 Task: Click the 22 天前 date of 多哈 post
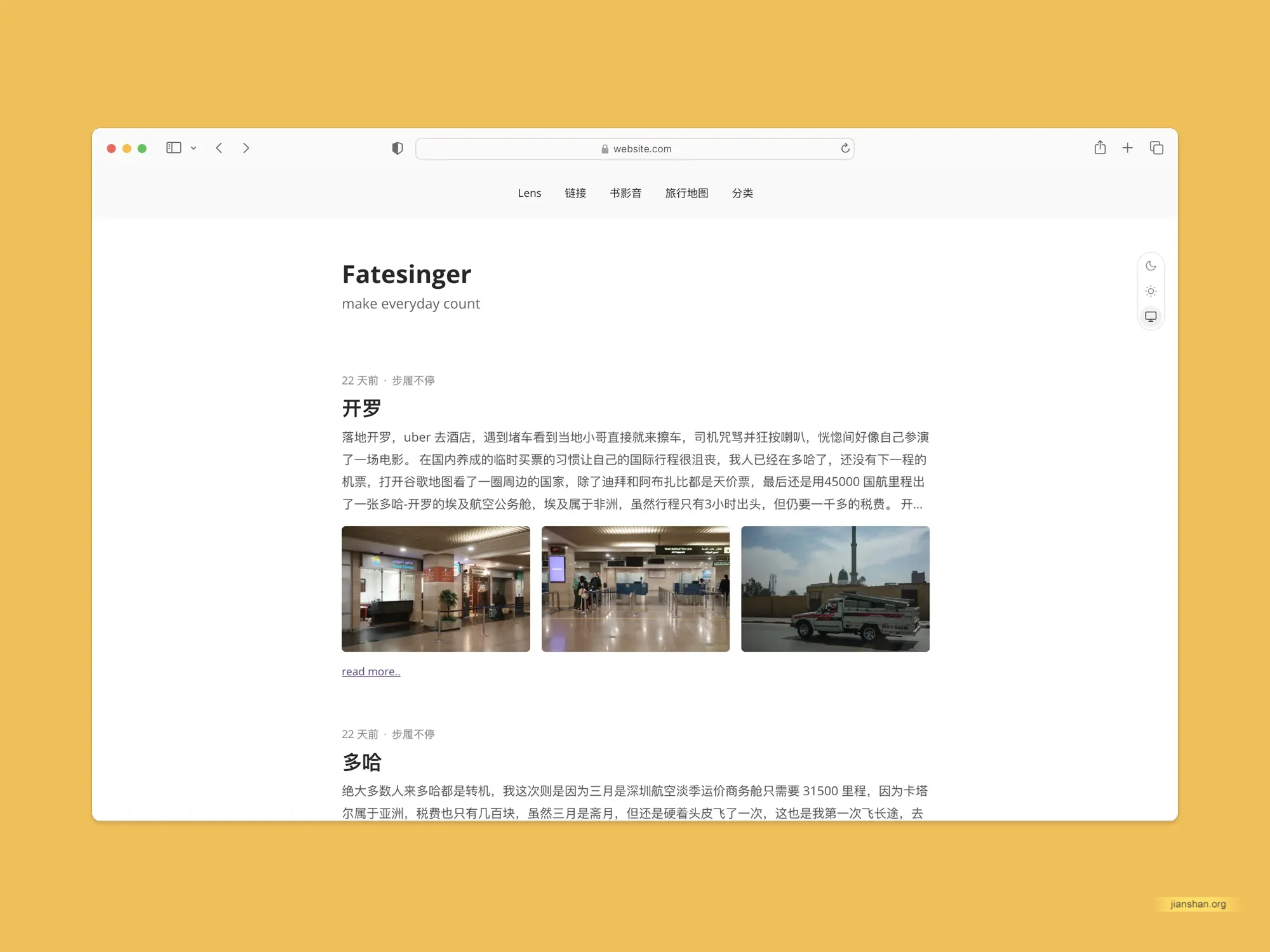click(x=360, y=734)
